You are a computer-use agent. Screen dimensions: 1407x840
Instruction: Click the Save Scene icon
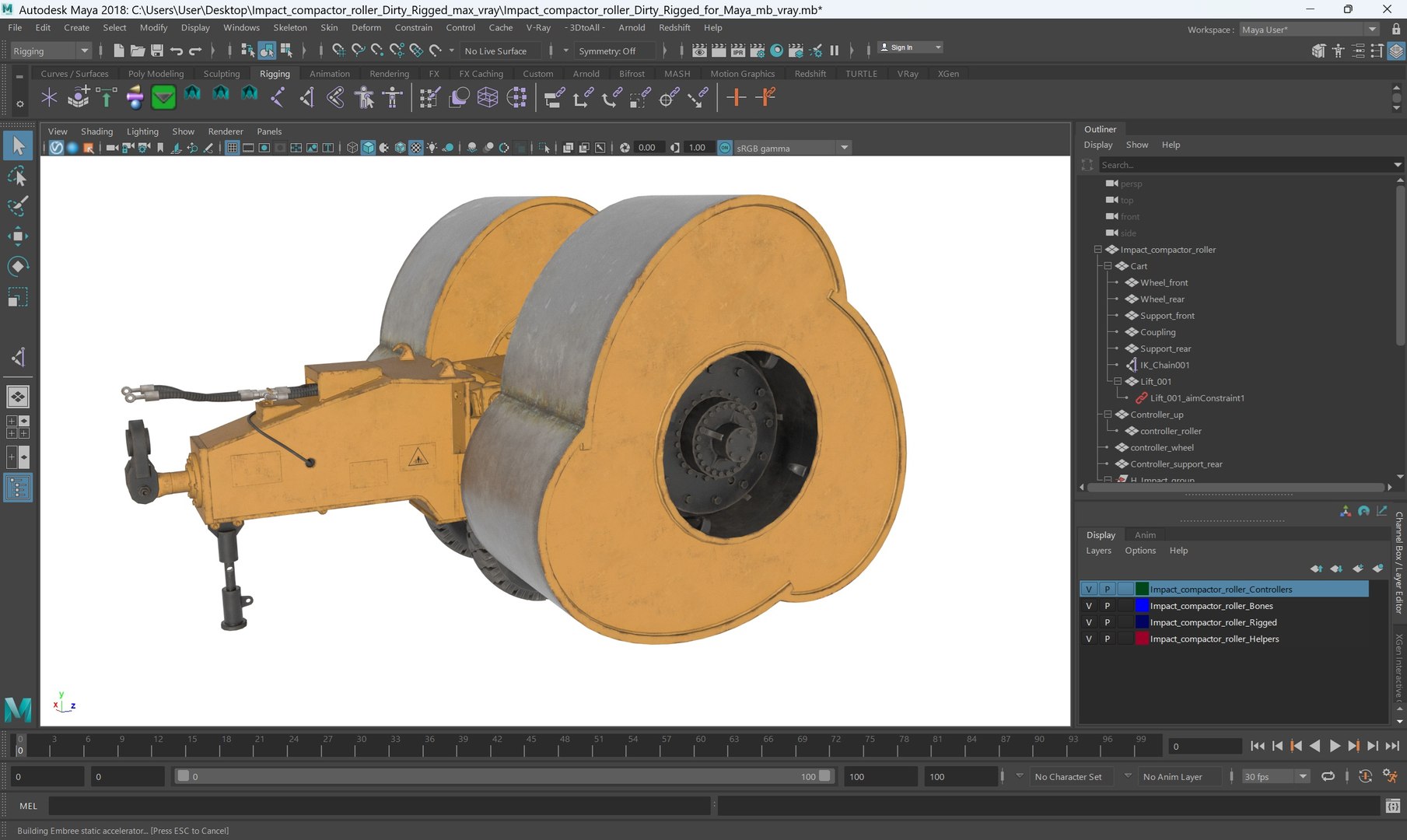(x=156, y=51)
